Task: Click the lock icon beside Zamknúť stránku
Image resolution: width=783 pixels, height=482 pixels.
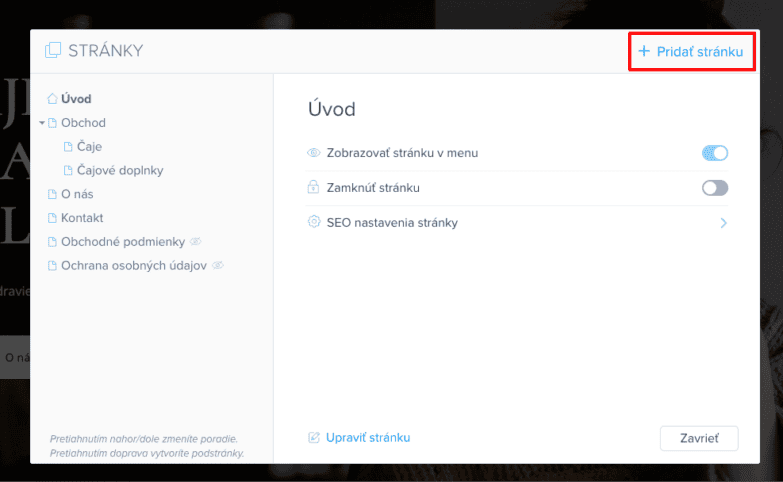Action: click(x=314, y=188)
